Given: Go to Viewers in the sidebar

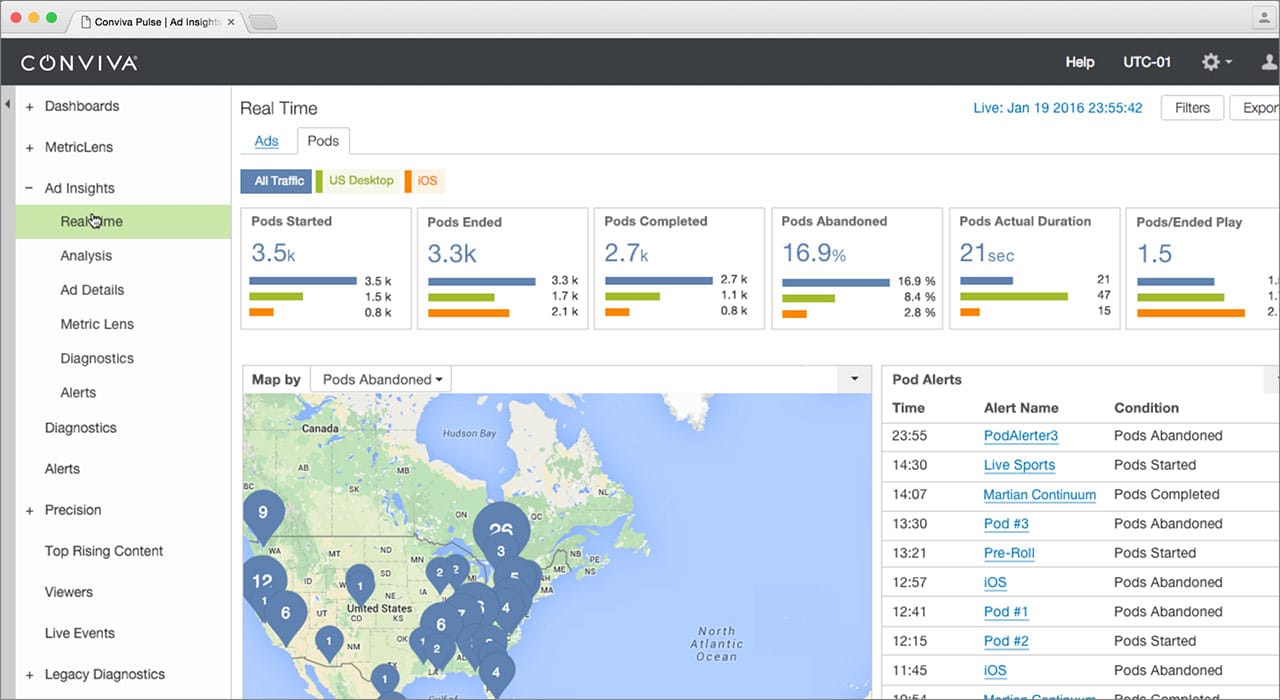Looking at the screenshot, I should click(69, 592).
